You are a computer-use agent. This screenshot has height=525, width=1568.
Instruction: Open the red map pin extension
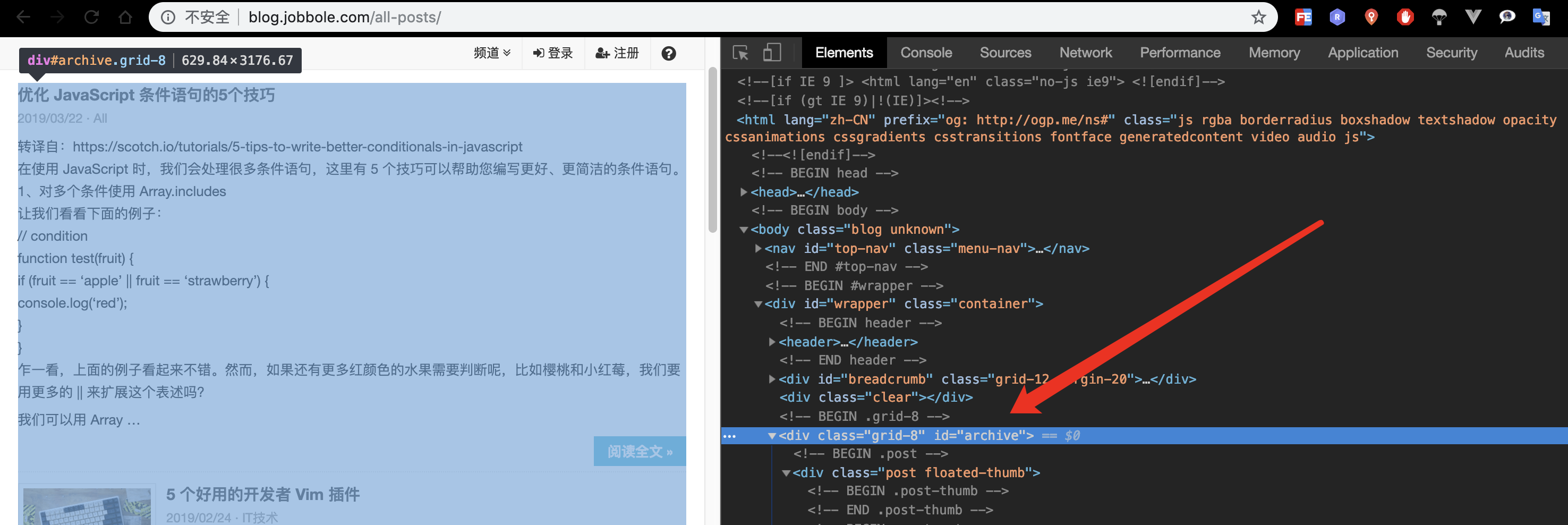(x=1371, y=17)
